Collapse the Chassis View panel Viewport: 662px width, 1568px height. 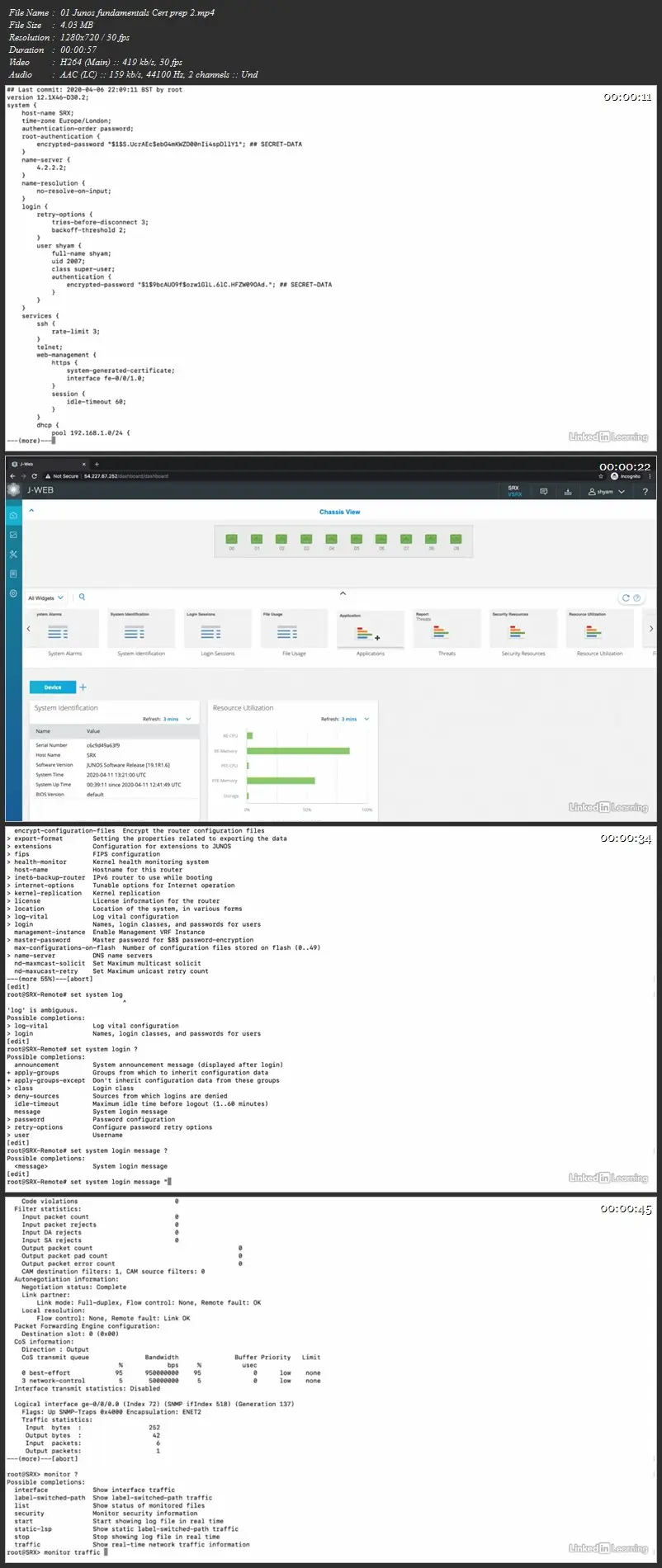[x=31, y=511]
